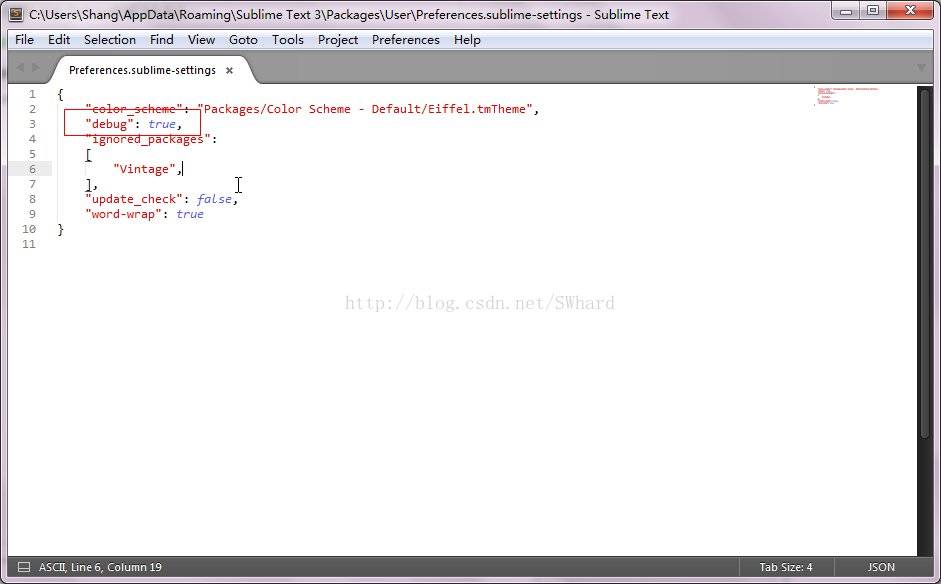941x584 pixels.
Task: Close the Preferences.sublime-settings tab
Action: [229, 70]
